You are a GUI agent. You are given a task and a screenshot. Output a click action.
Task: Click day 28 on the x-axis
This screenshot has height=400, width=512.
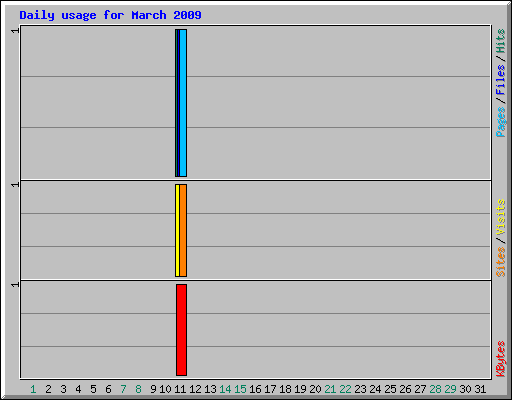(x=435, y=389)
